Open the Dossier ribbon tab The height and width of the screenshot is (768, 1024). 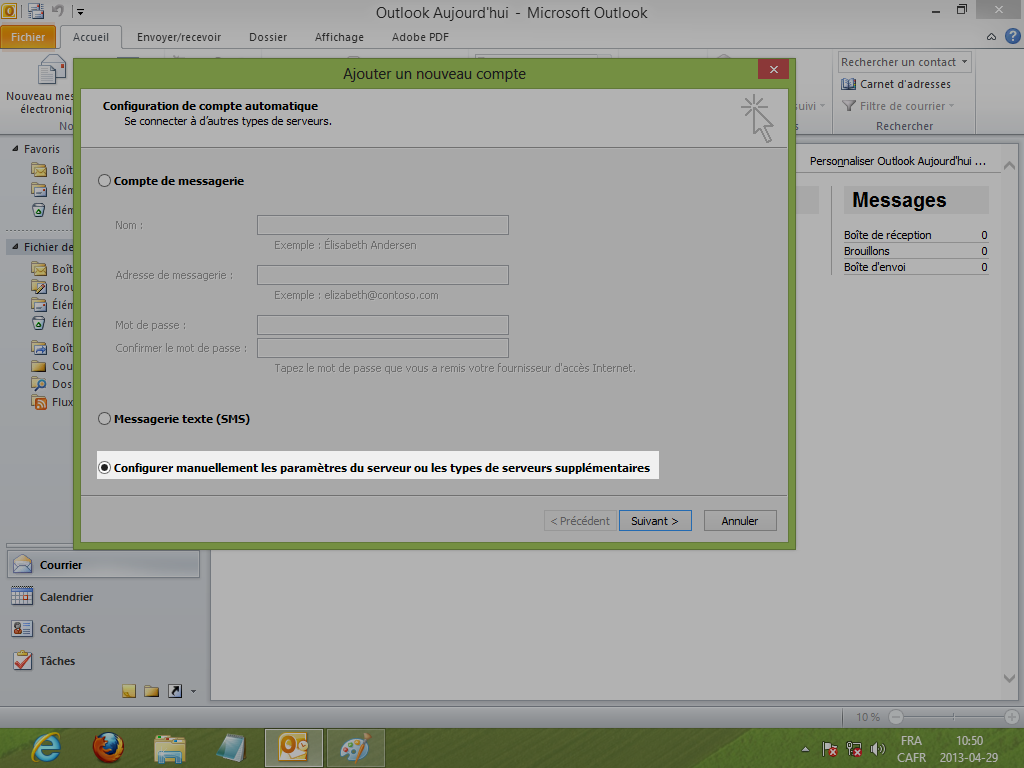tap(268, 37)
